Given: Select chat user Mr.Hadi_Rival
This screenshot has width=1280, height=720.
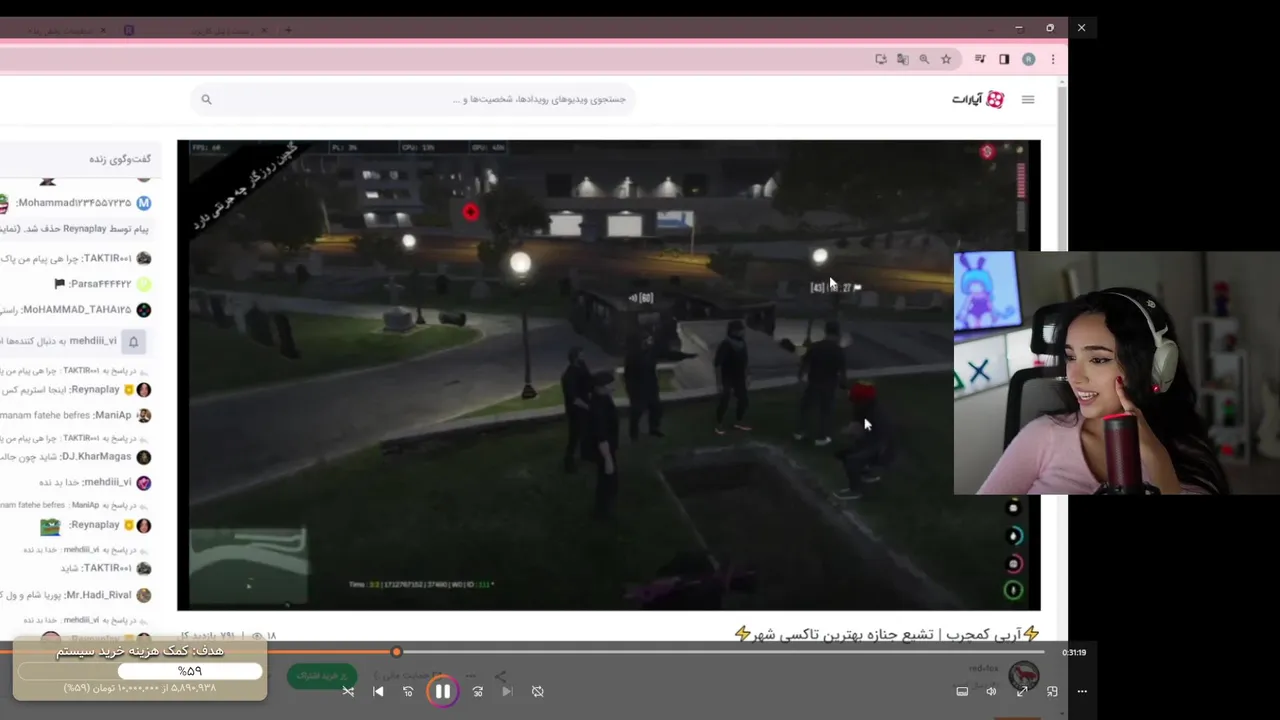Looking at the screenshot, I should [x=99, y=594].
